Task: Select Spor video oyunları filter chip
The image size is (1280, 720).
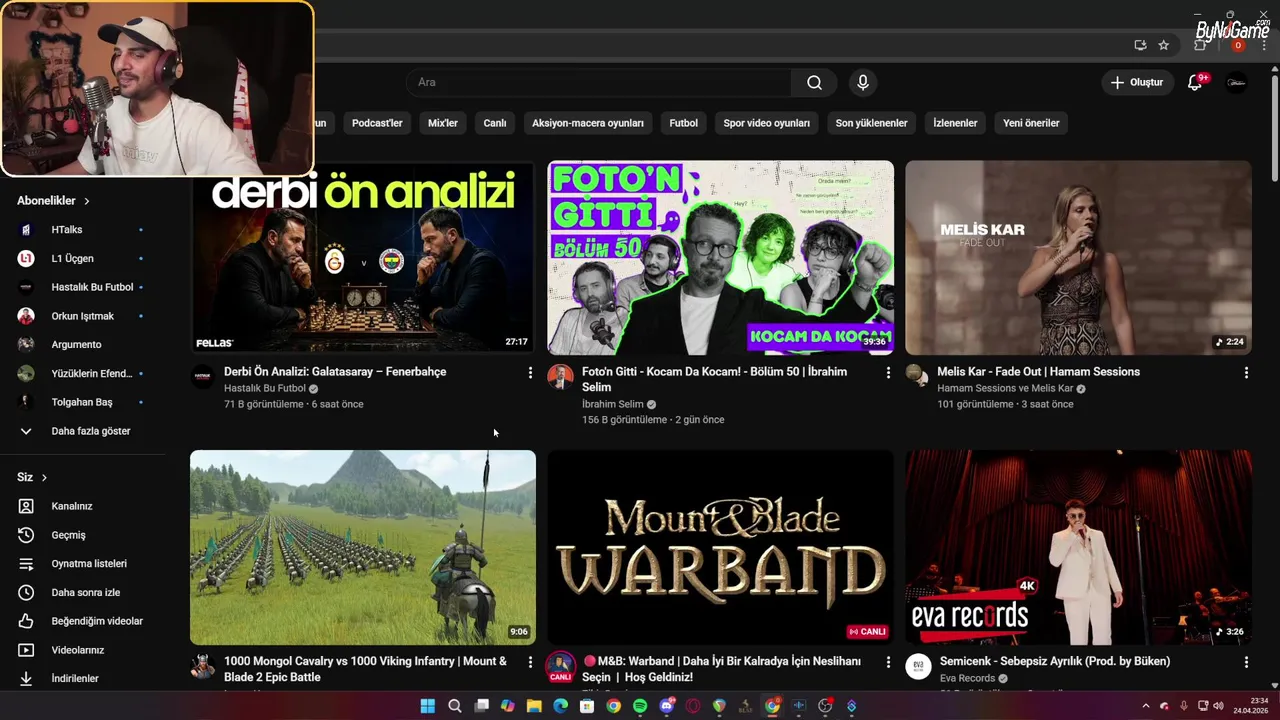Action: click(767, 123)
